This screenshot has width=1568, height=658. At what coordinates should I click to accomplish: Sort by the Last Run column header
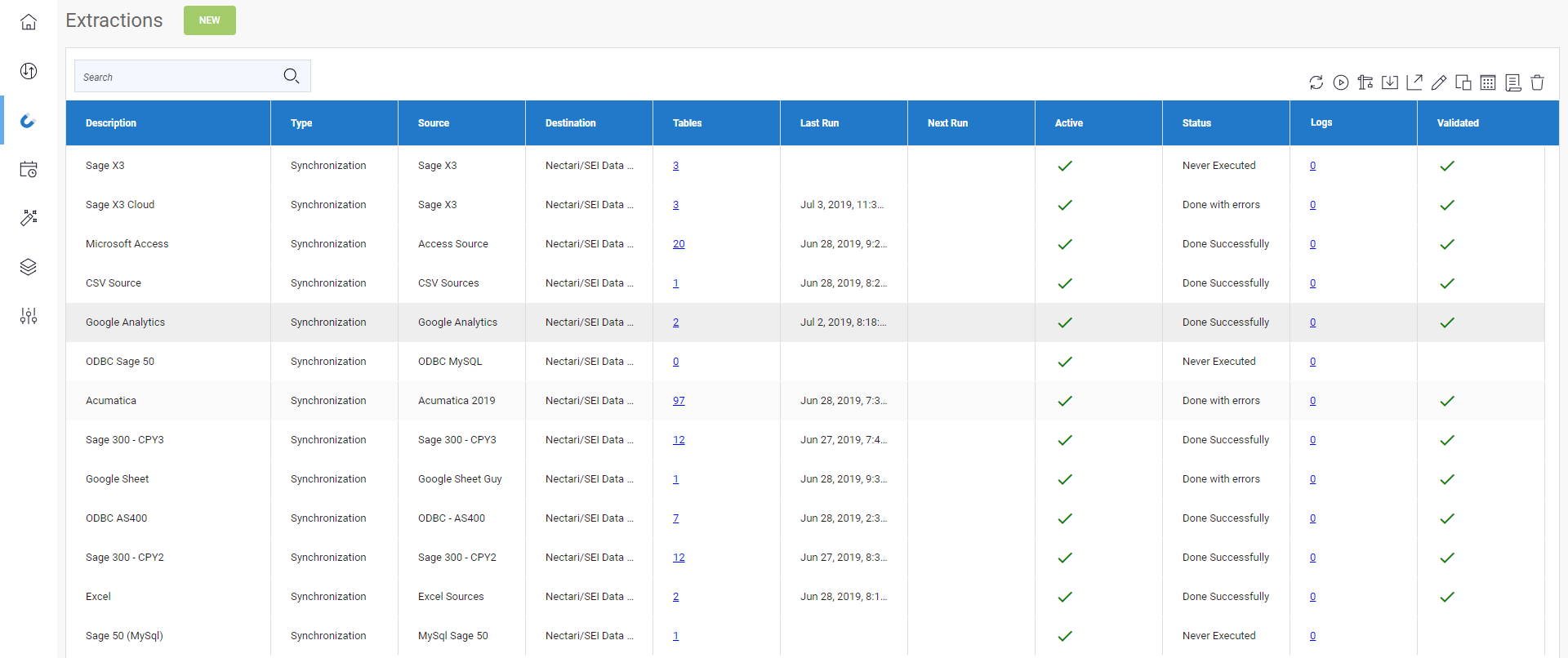(819, 123)
